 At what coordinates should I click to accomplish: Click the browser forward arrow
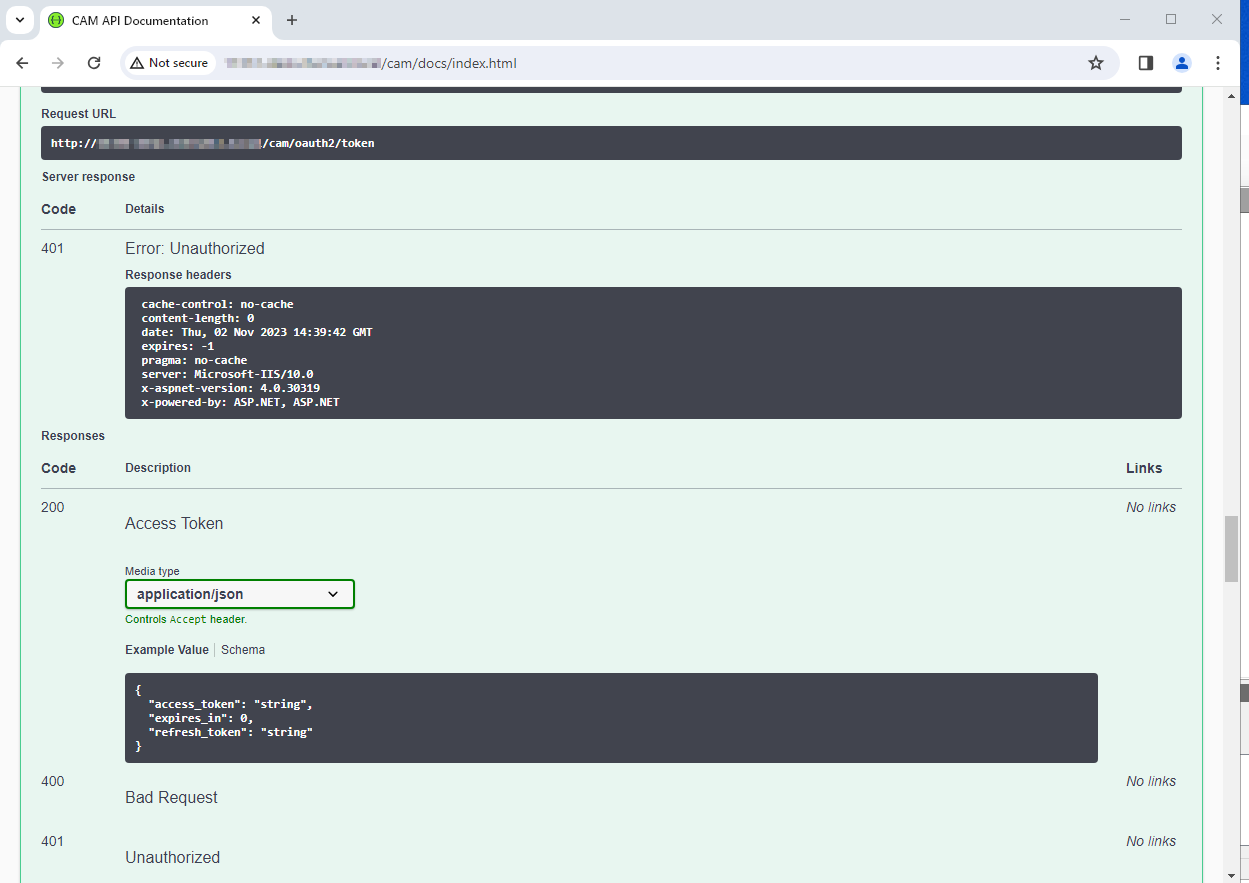pos(58,63)
